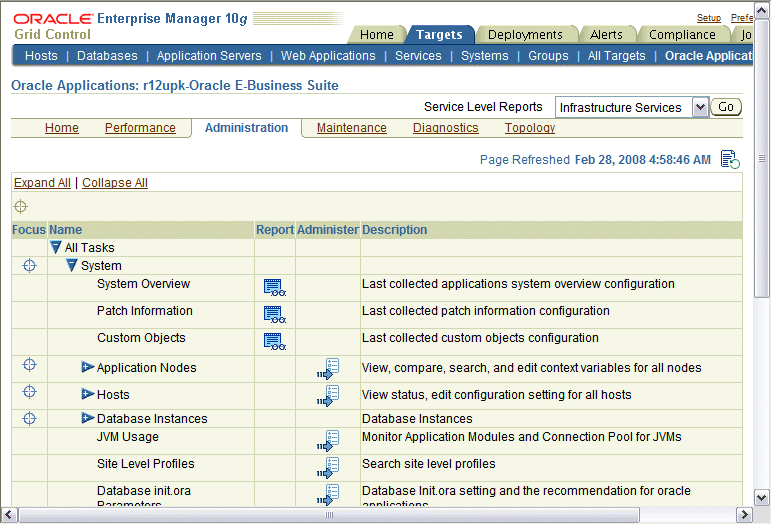Go to the Diagnostics page tab
The height and width of the screenshot is (525, 772).
pyautogui.click(x=446, y=128)
